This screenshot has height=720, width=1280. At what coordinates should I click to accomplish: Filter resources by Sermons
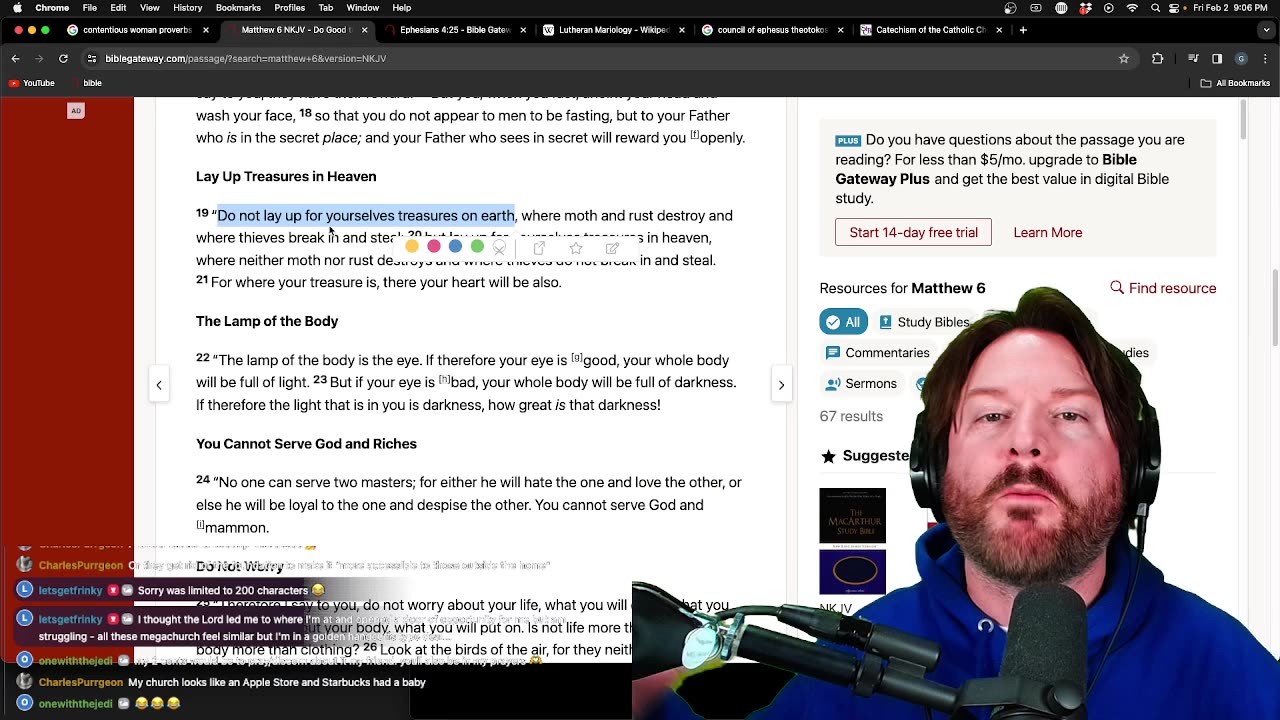[x=861, y=384]
